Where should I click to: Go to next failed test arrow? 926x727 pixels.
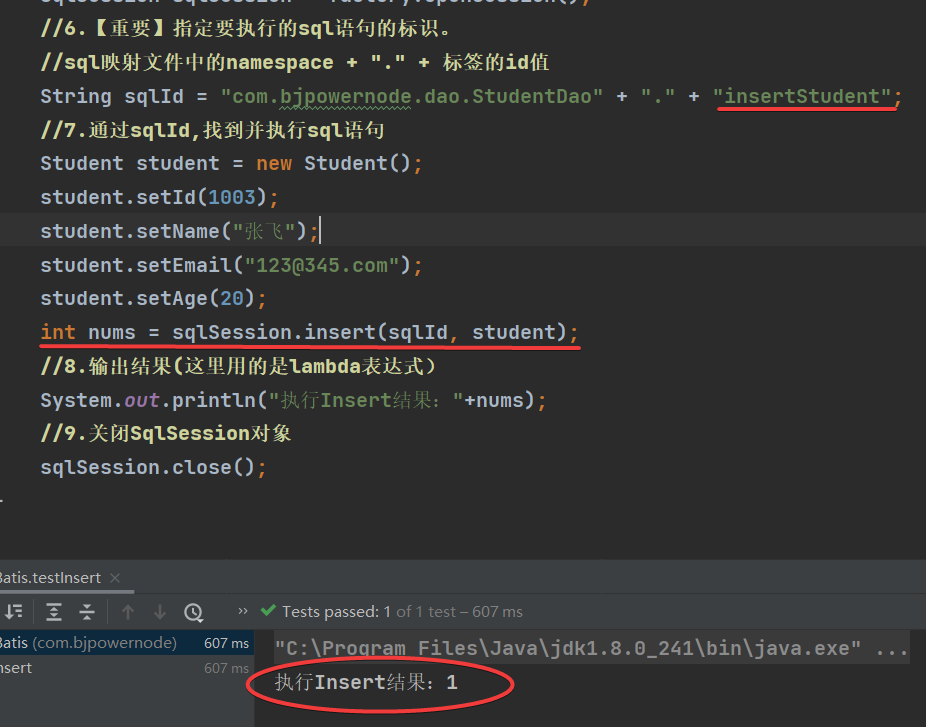tap(160, 612)
